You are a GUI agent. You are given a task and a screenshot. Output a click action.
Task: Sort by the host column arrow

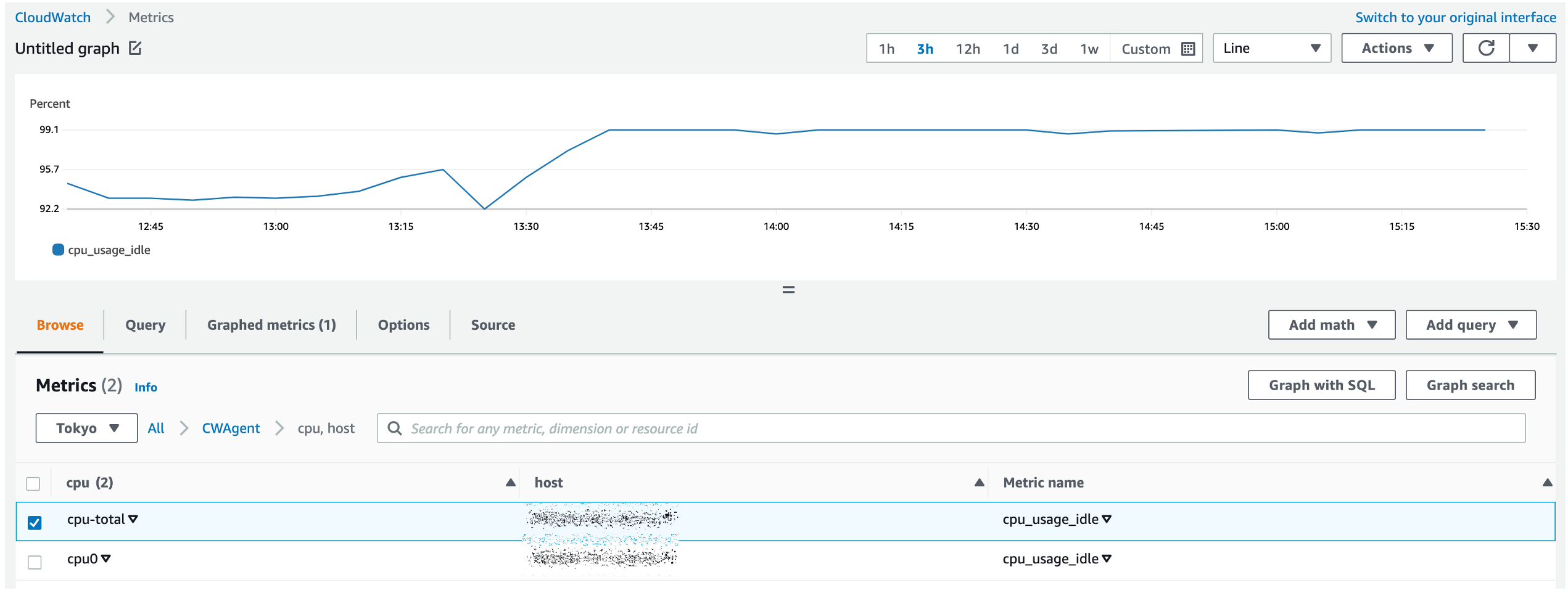[x=979, y=483]
